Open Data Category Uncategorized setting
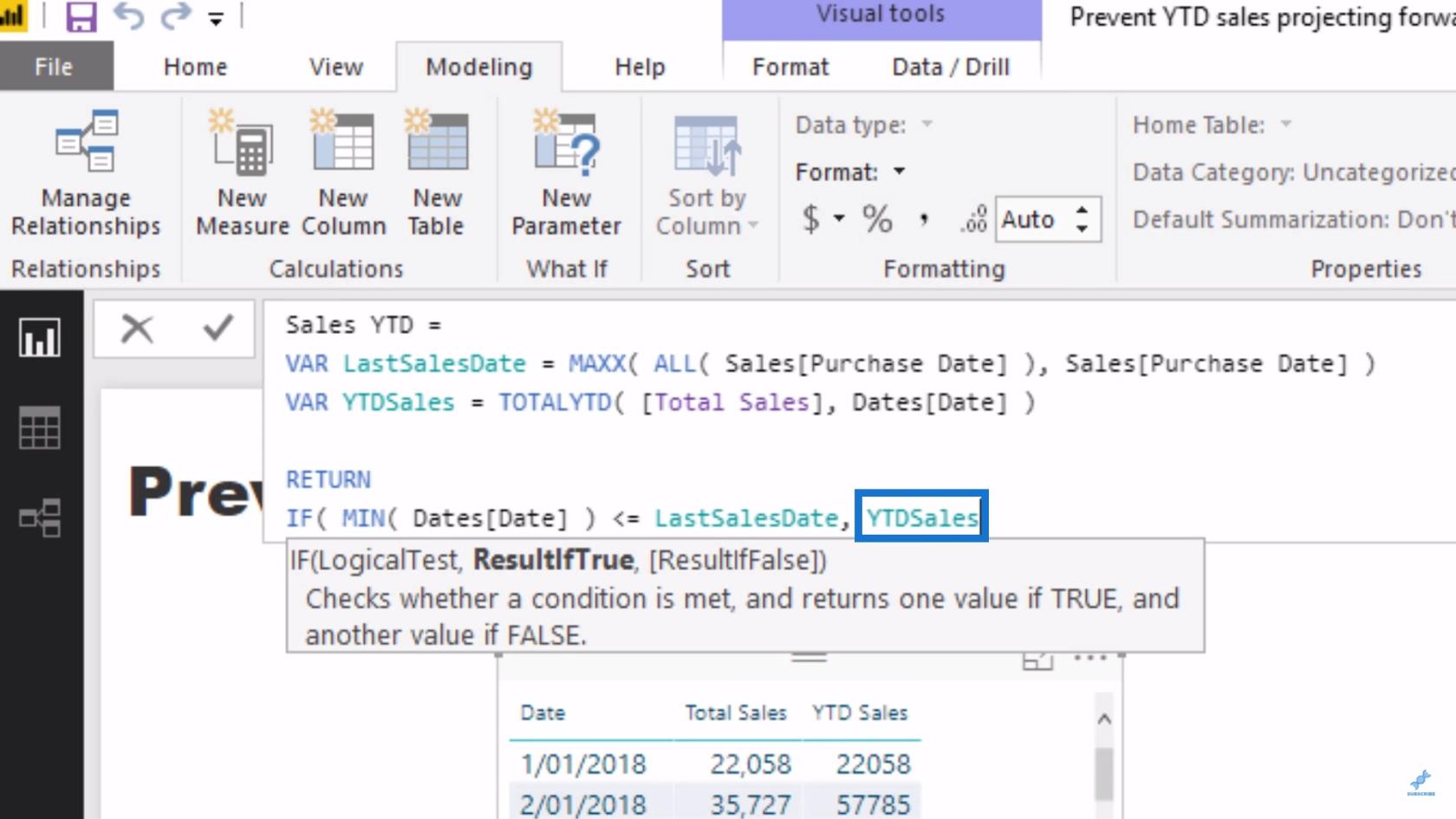 tap(1293, 172)
